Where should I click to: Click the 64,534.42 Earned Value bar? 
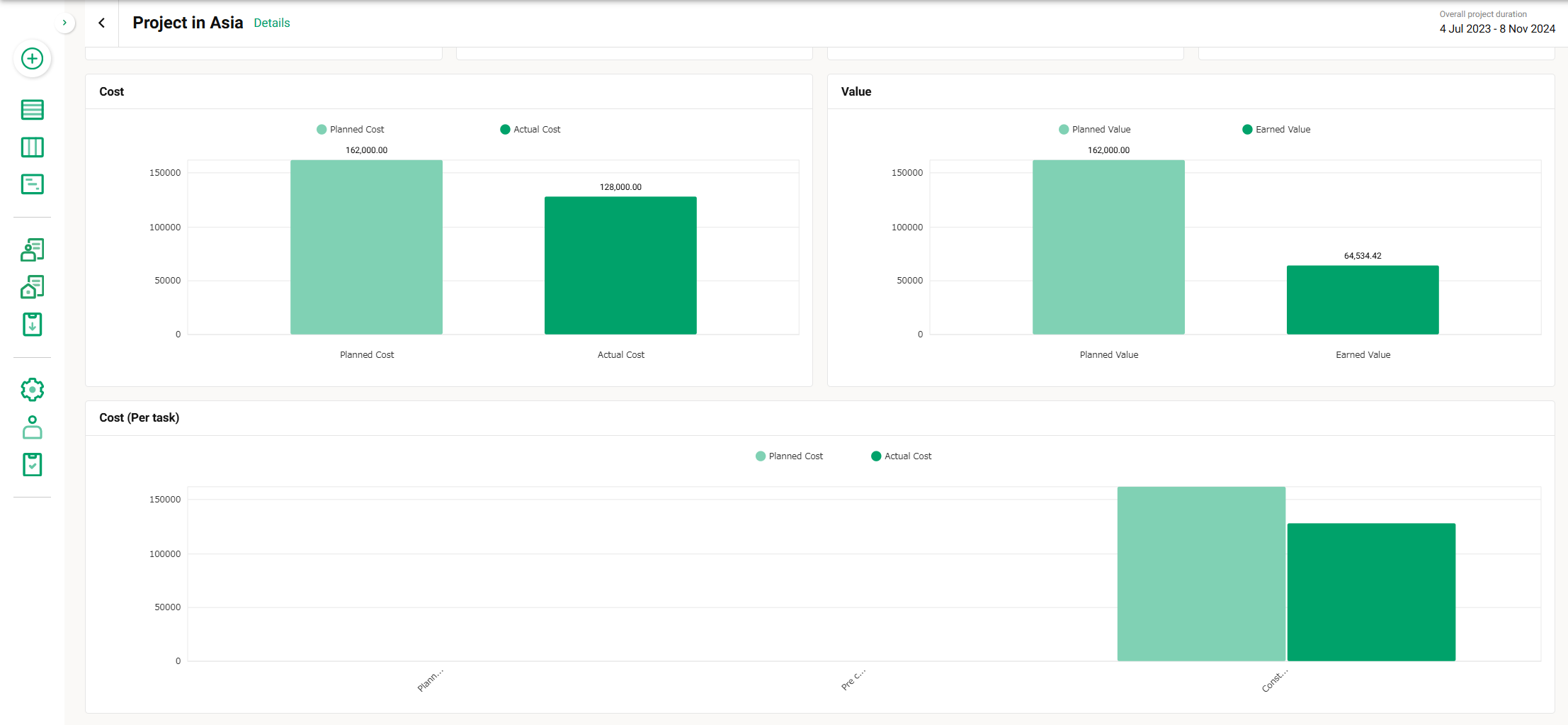(x=1363, y=300)
